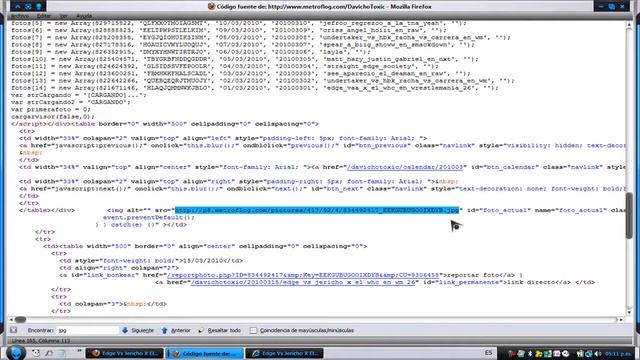
Task: Click the volume speaker tray icon
Action: [x=598, y=353]
